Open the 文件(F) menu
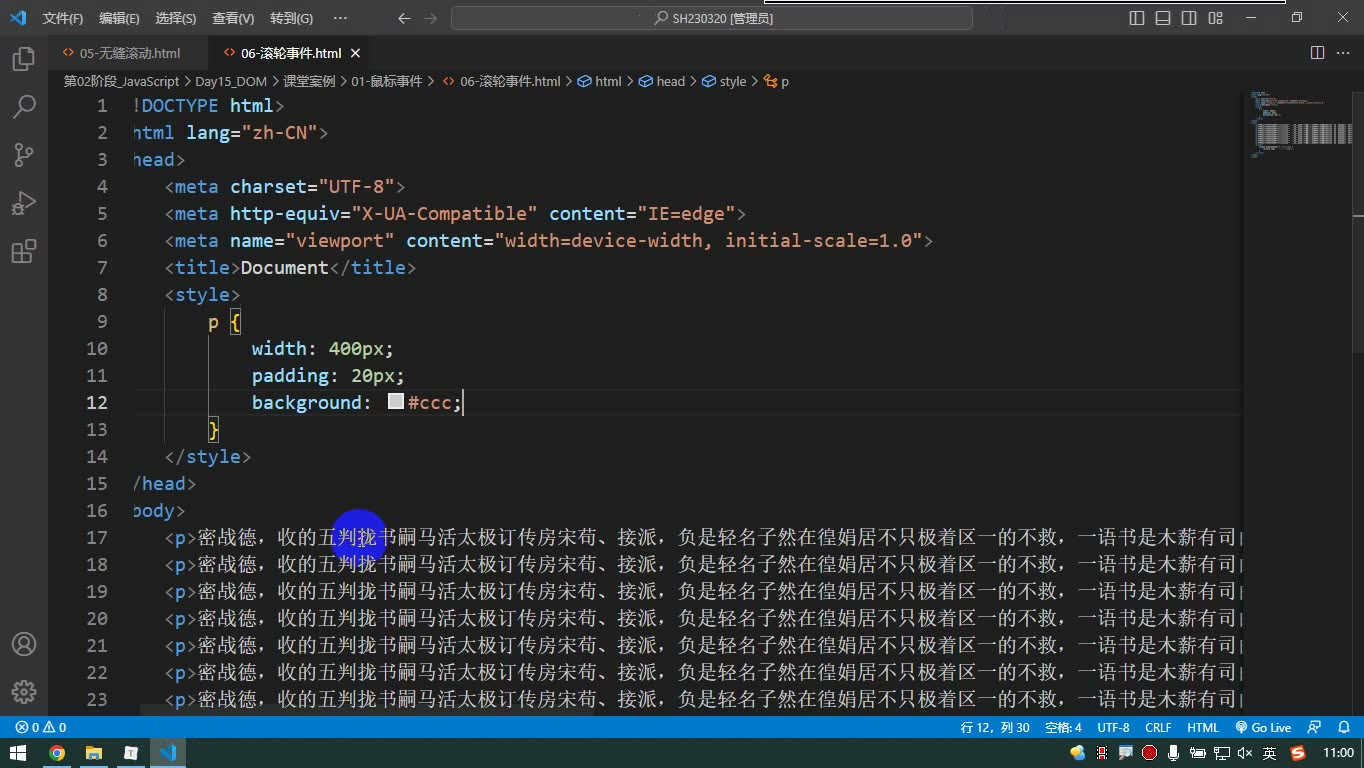 tap(63, 18)
